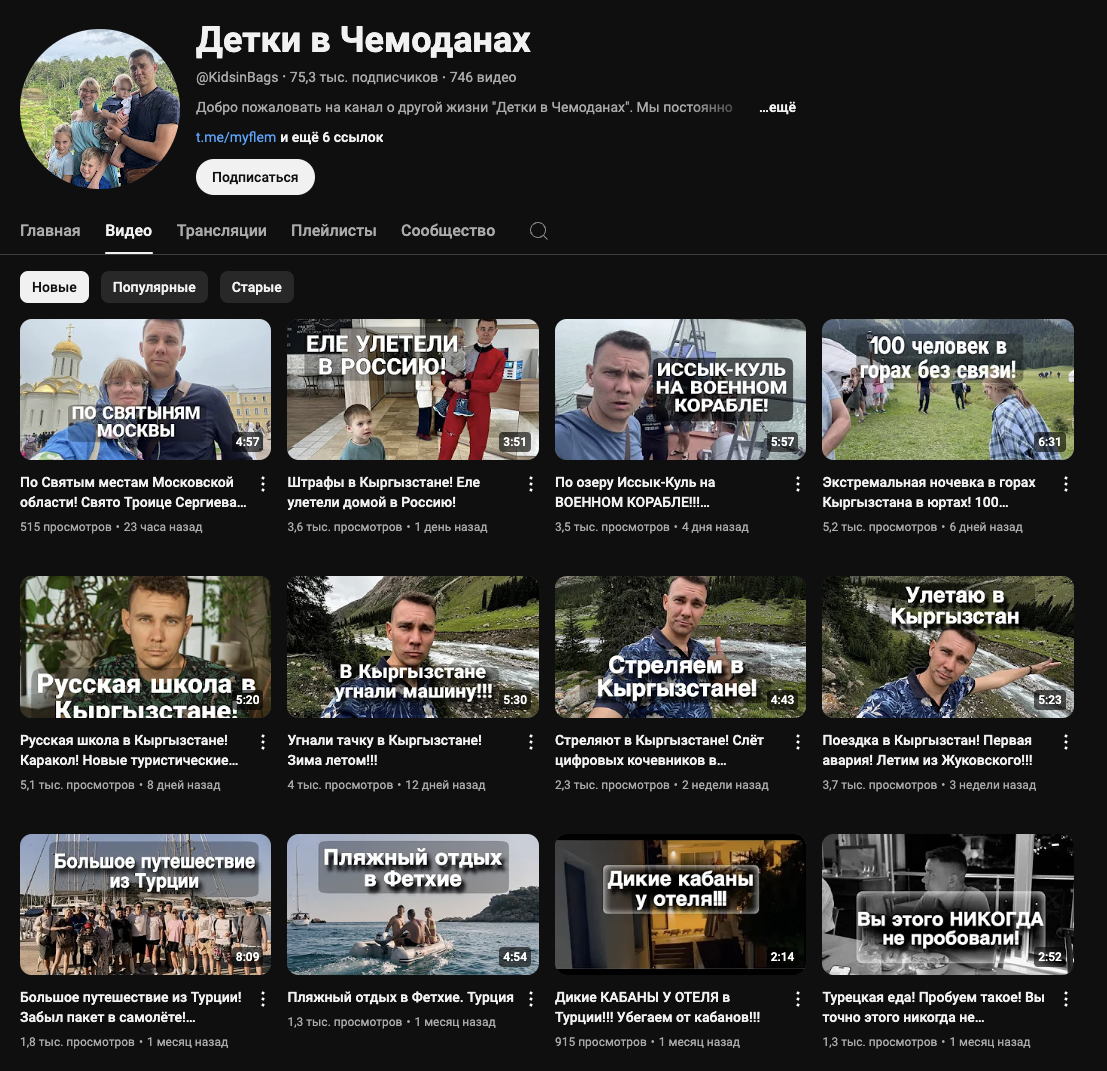
Task: Show 'и ещё 6 ссылок' links
Action: [332, 137]
